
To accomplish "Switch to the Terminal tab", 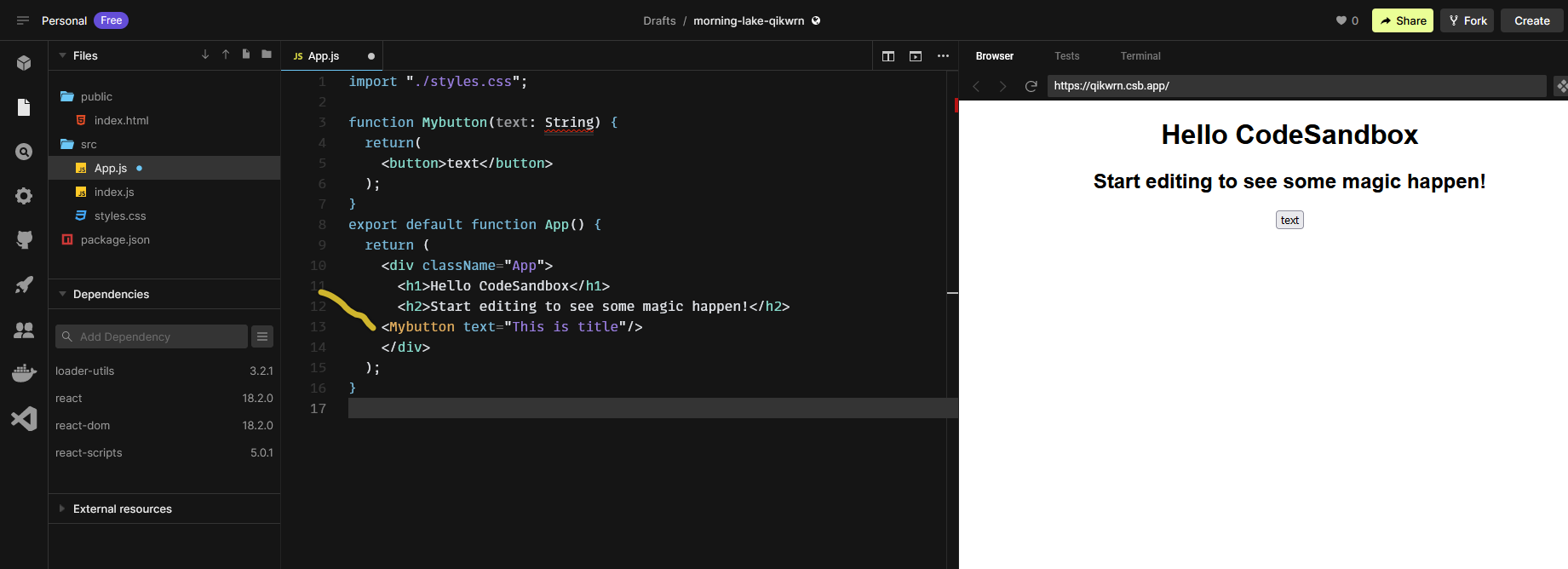I will 1140,56.
